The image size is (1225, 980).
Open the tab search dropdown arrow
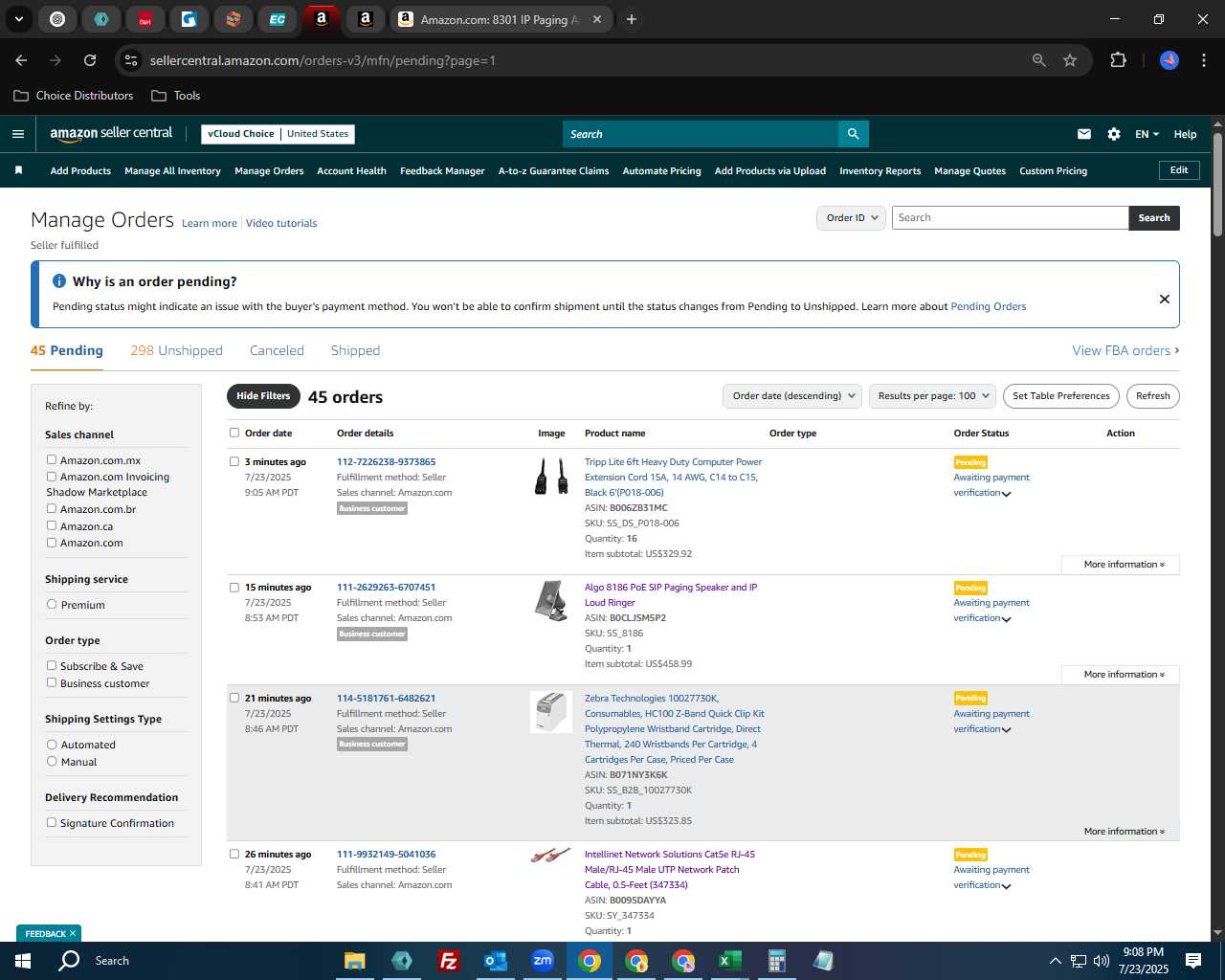click(19, 19)
